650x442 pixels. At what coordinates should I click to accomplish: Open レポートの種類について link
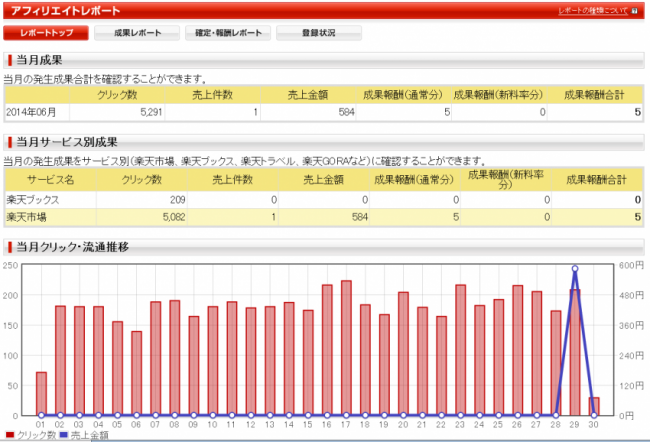pyautogui.click(x=593, y=11)
